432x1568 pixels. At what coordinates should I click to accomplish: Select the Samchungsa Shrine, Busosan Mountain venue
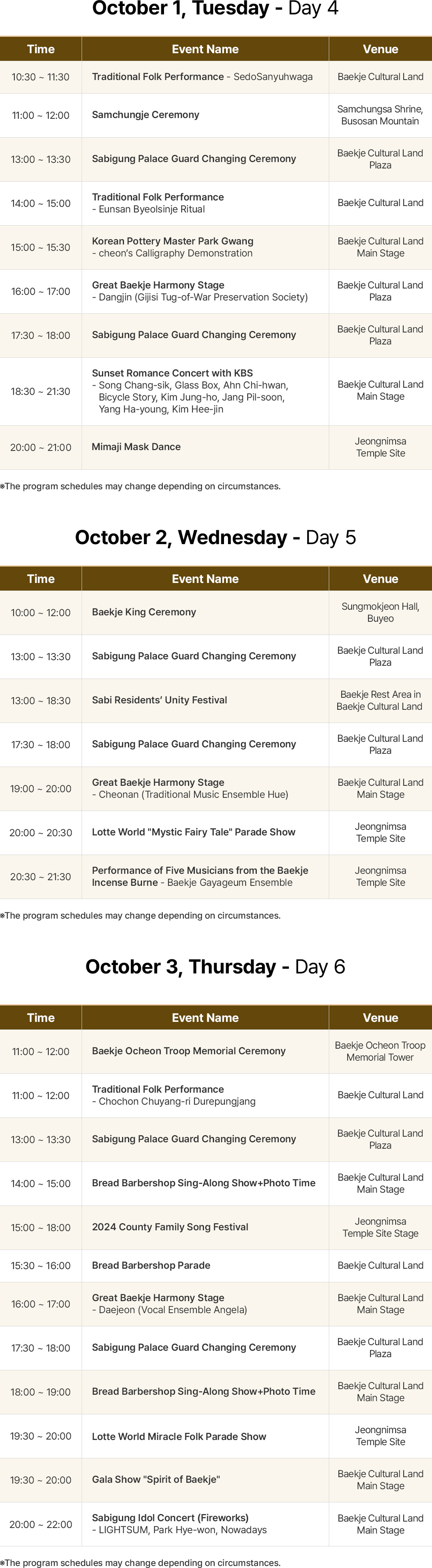point(380,115)
